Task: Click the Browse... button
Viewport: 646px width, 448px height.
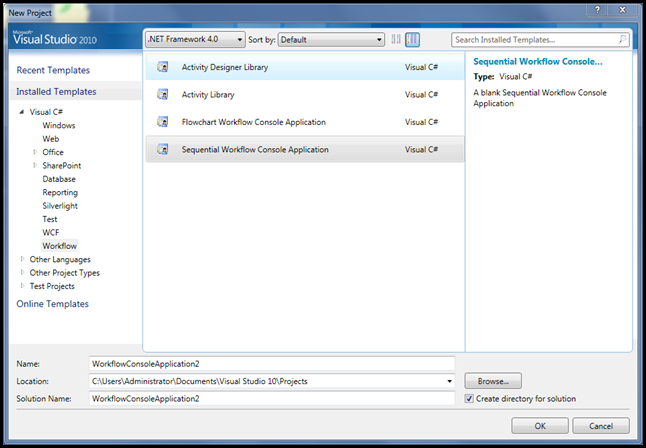Action: tap(493, 381)
